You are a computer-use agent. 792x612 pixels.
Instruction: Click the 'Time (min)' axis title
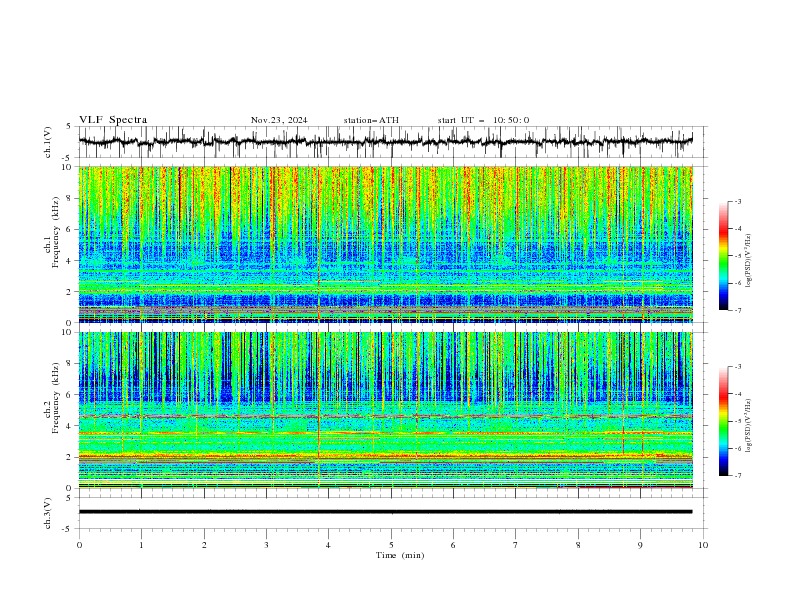tap(400, 555)
